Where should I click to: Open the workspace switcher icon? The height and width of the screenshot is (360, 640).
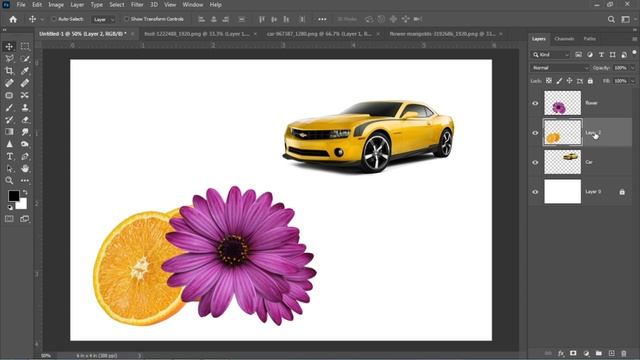[625, 19]
